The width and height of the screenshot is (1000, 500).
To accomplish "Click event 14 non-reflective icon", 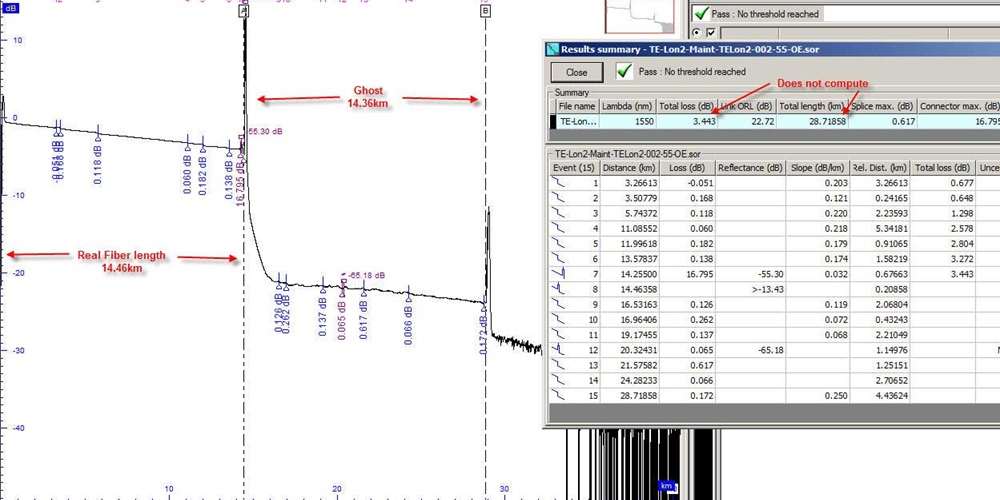I will [x=558, y=381].
